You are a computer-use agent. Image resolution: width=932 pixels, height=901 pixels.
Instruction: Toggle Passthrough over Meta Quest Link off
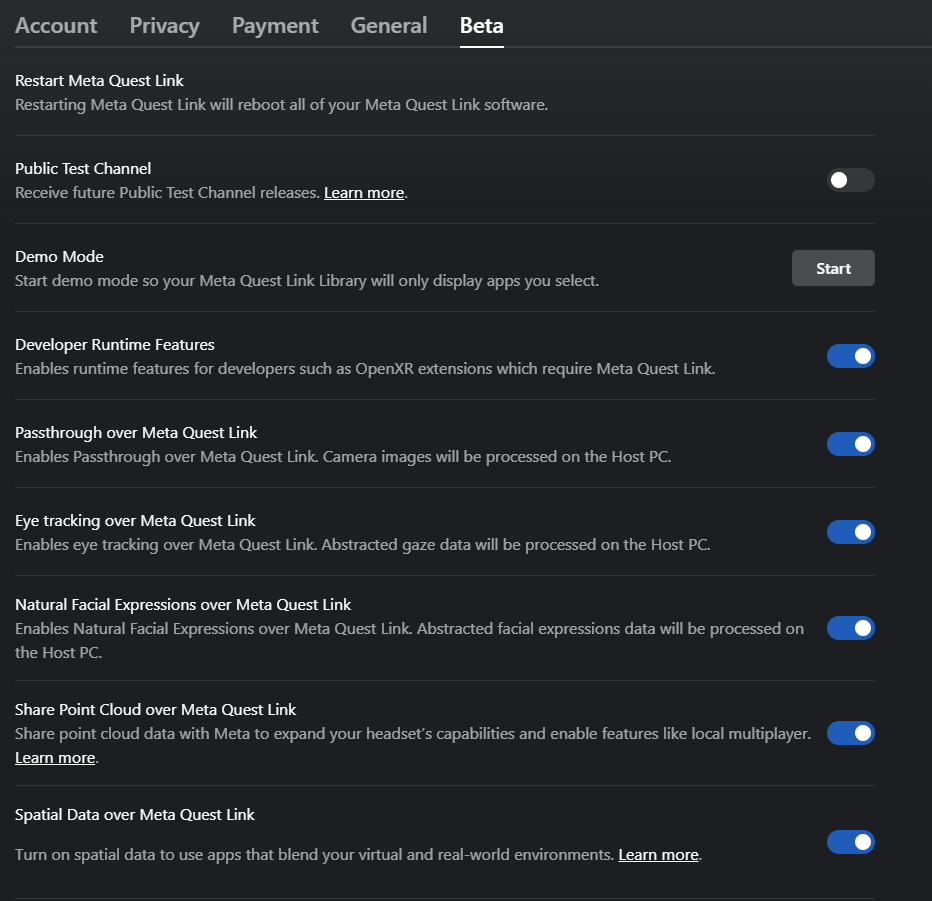click(850, 443)
